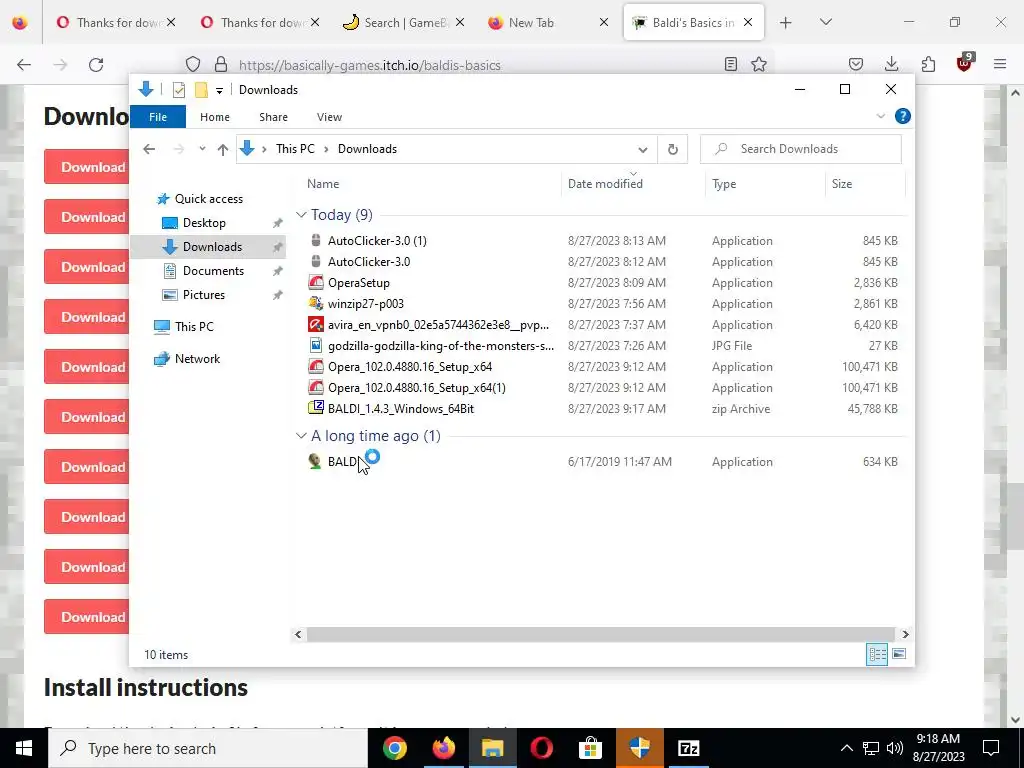
Task: Select Opera_102.0.4880.16_Setup_x64(1) file name
Action: pyautogui.click(x=417, y=388)
